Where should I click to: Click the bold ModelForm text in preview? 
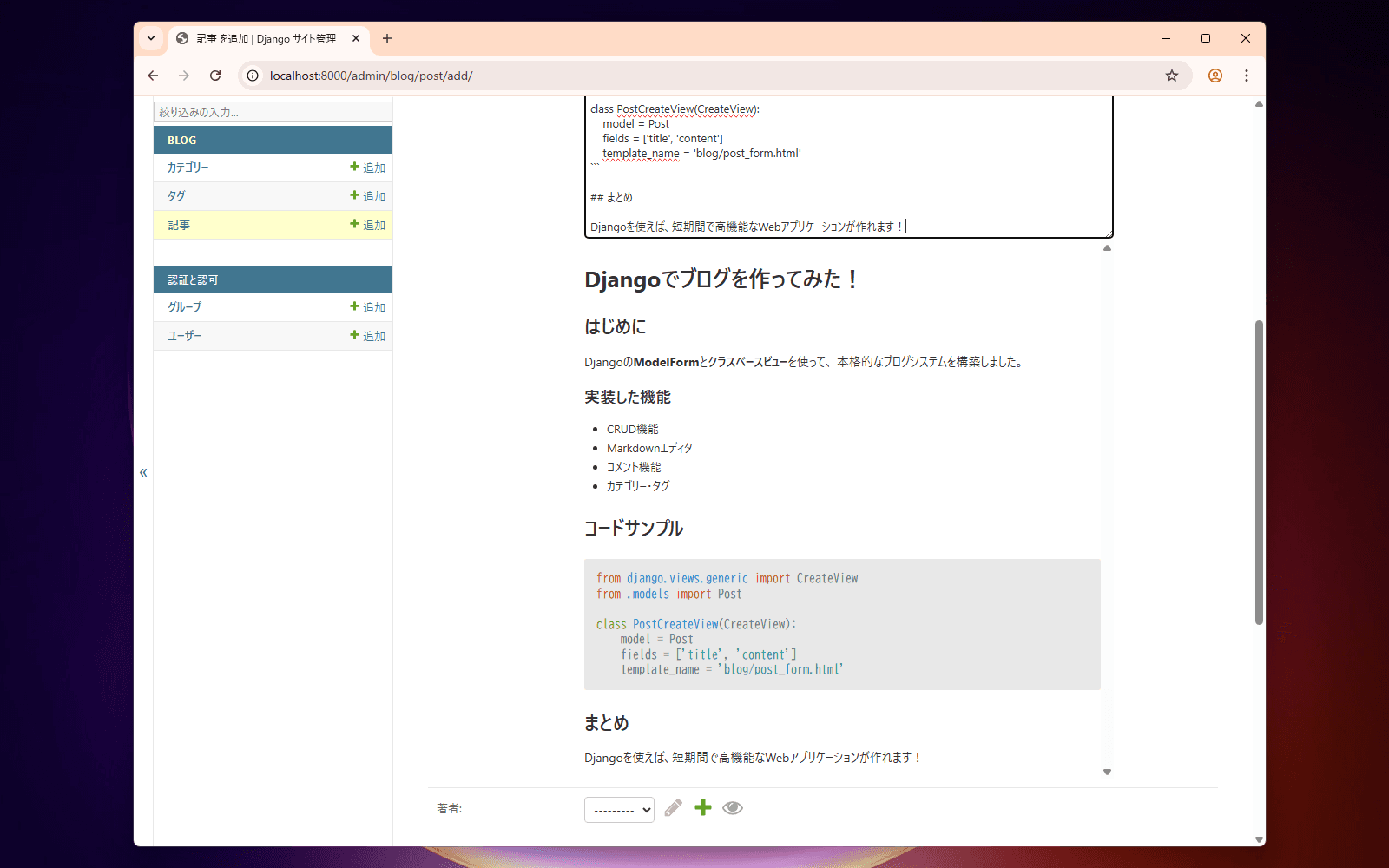[666, 362]
